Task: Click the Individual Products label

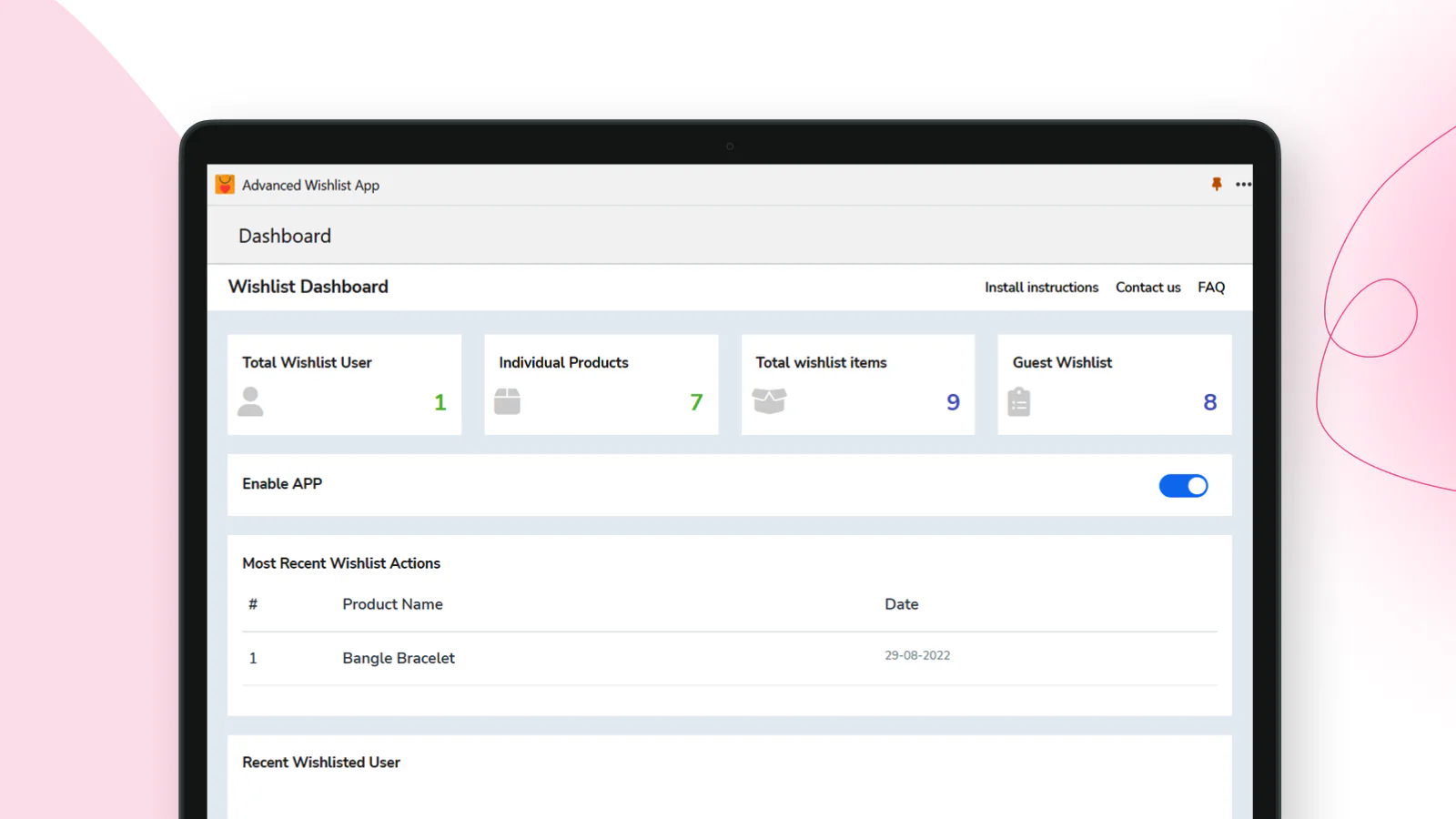Action: [x=563, y=362]
